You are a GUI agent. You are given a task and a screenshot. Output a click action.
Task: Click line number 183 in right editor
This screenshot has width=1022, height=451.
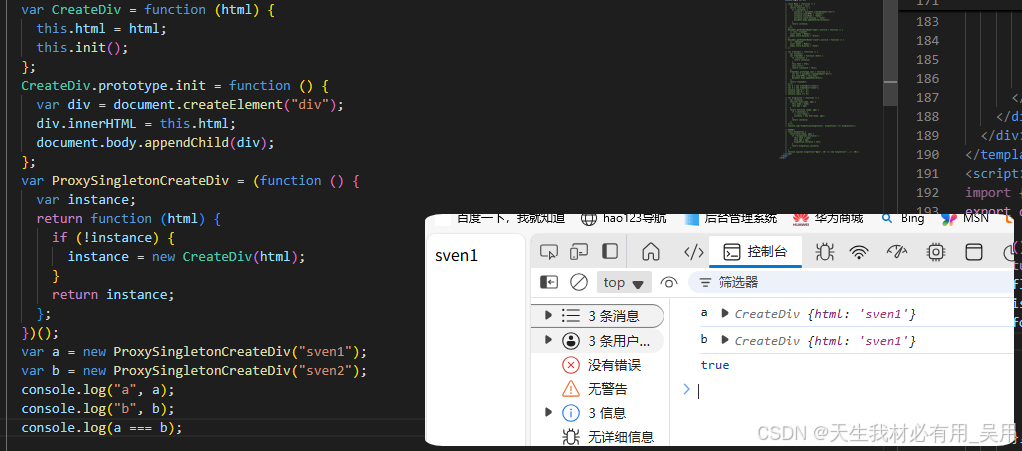click(927, 22)
